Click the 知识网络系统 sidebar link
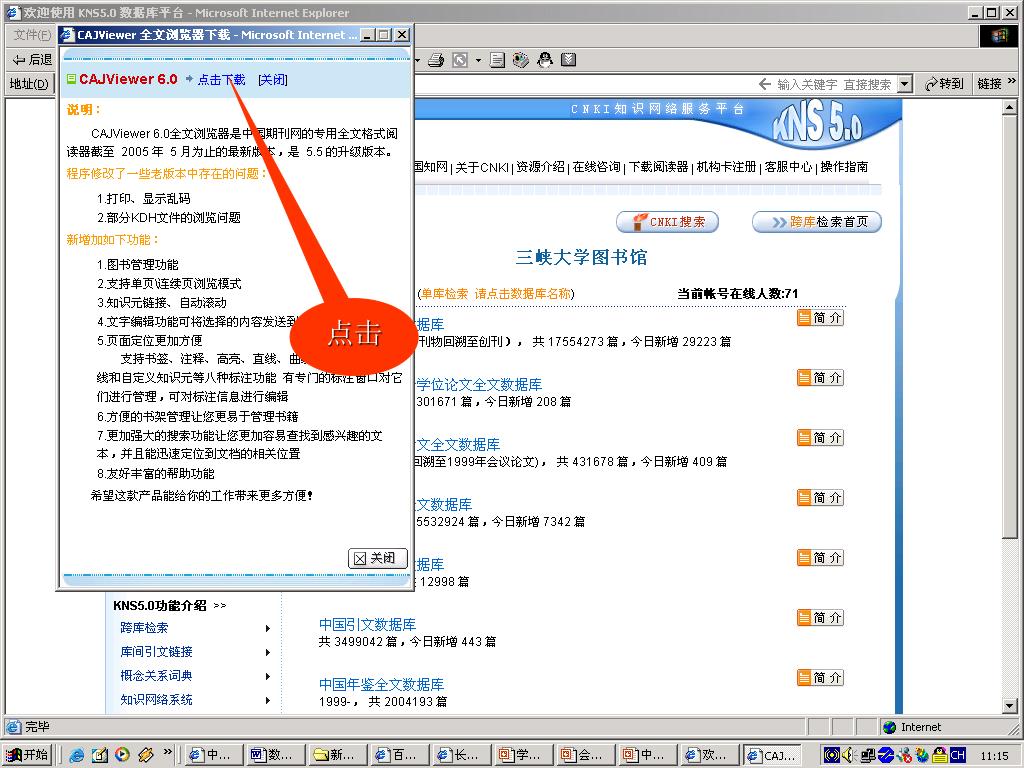 pos(157,700)
